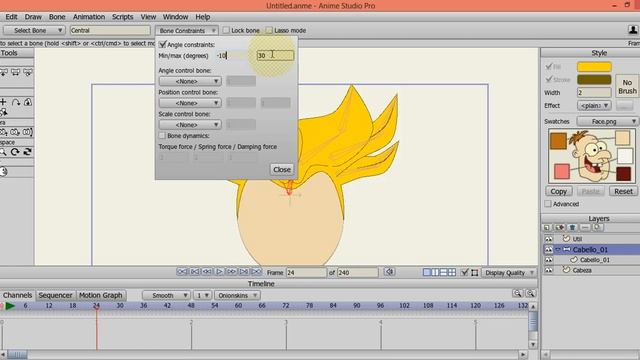Viewport: 640px width, 360px height.
Task: Click the Duplicate Layer icon
Action: pos(560,227)
